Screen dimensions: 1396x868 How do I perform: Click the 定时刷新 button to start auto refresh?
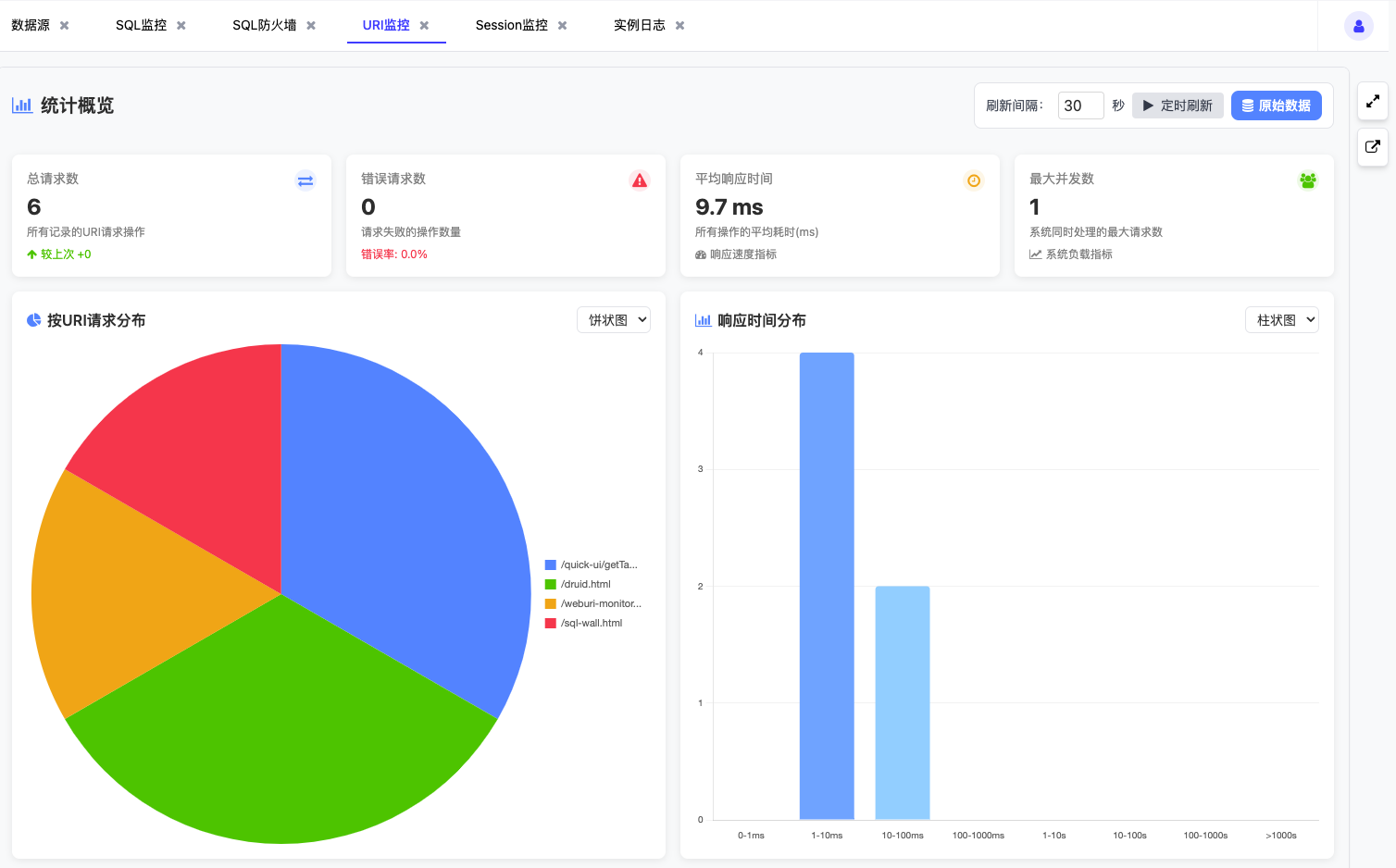[1178, 105]
